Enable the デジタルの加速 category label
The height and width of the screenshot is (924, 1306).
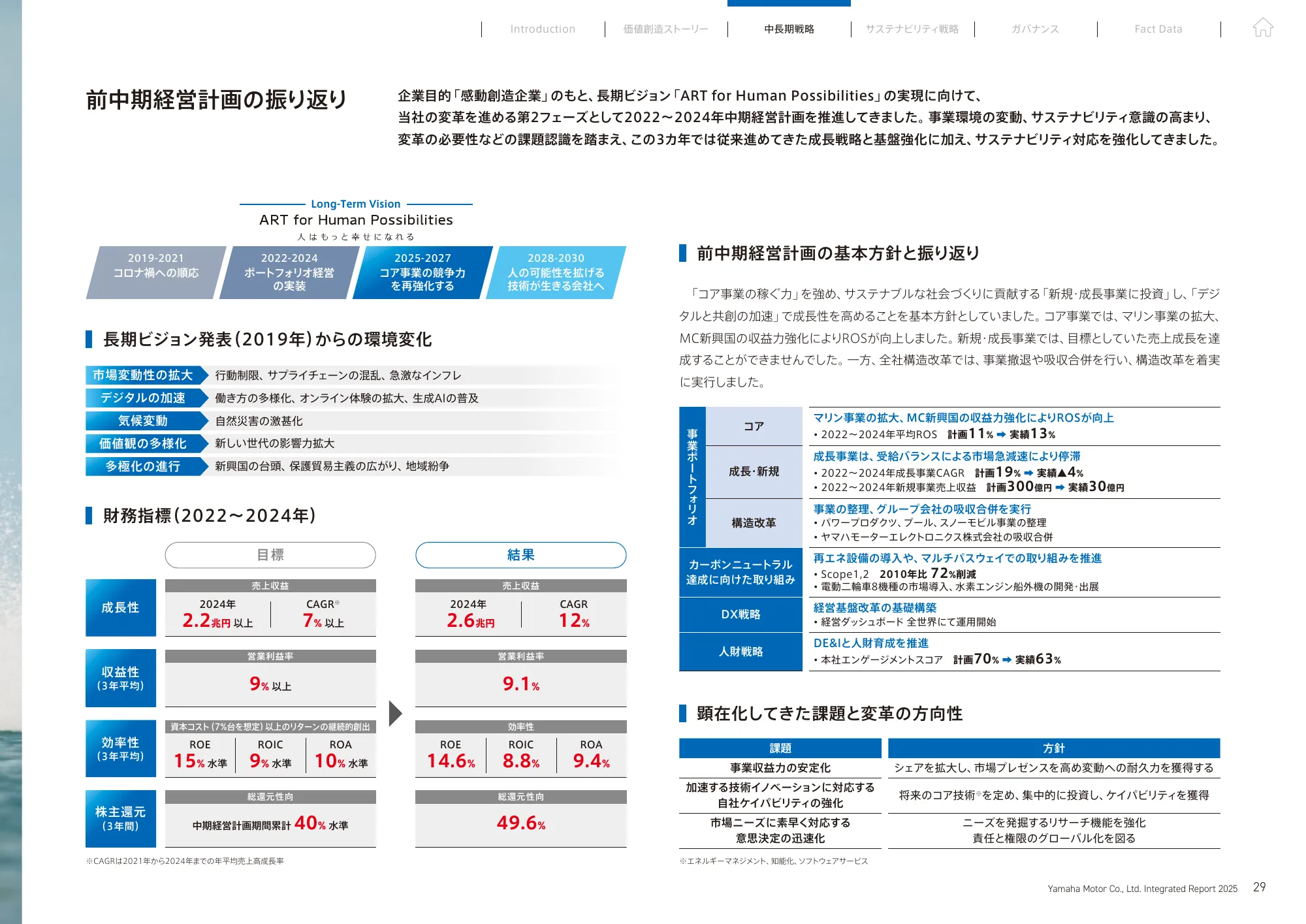coord(144,398)
